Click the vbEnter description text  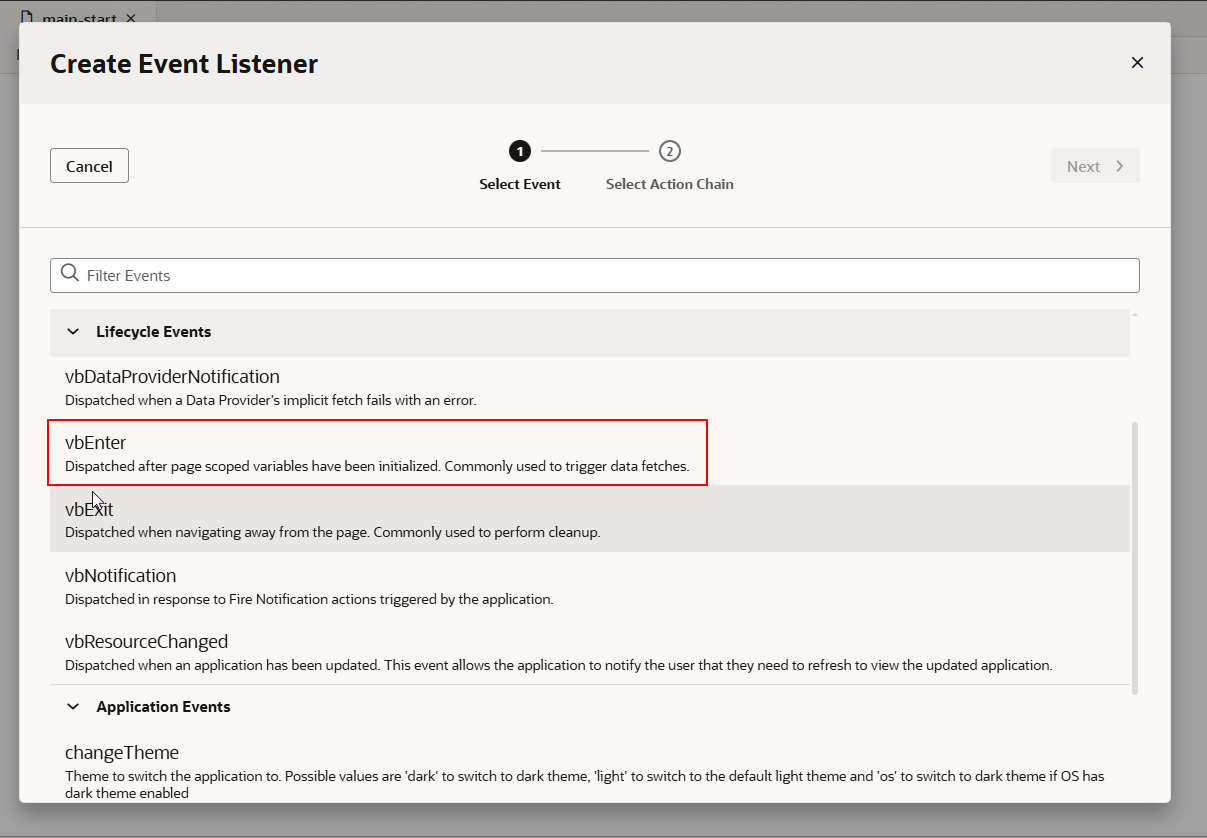(x=377, y=466)
